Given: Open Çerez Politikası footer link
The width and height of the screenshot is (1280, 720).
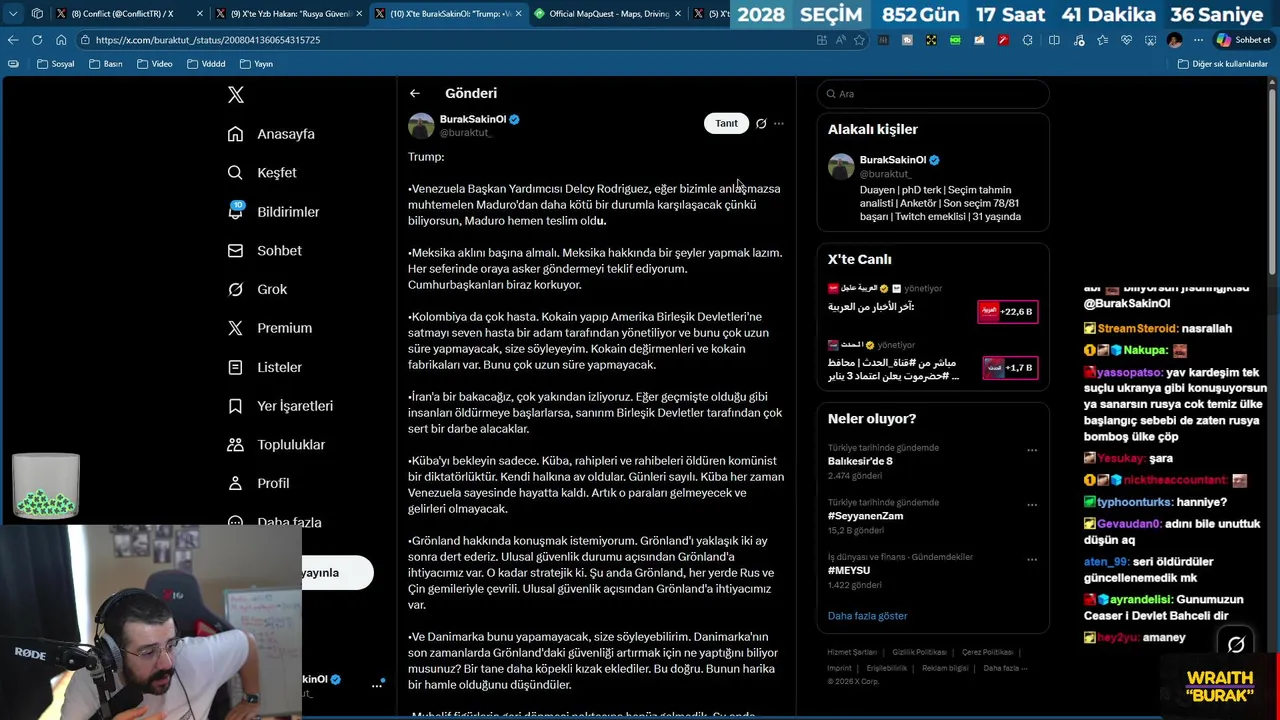Looking at the screenshot, I should click(x=987, y=652).
